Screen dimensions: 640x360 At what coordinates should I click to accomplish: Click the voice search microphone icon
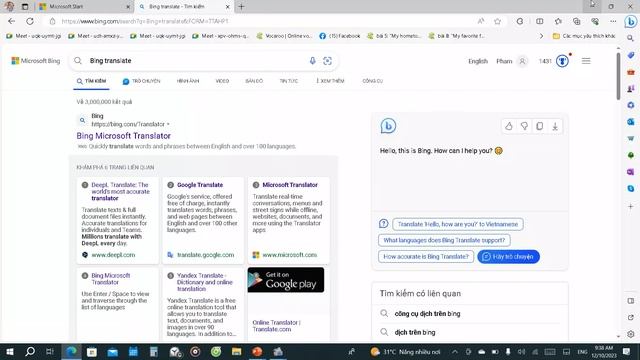312,61
